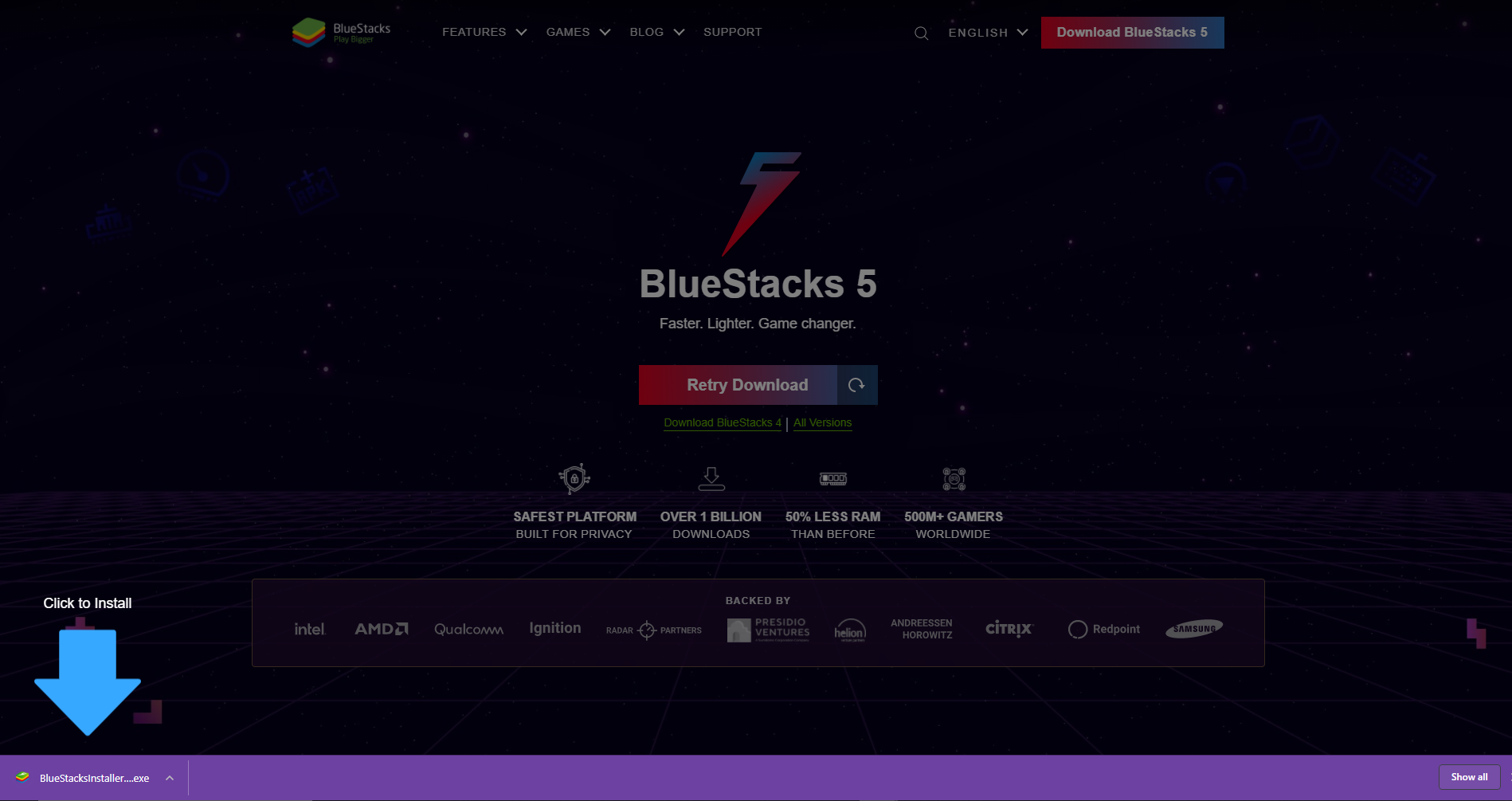The width and height of the screenshot is (1512, 801).
Task: Click the Samsung logo
Action: [1194, 629]
